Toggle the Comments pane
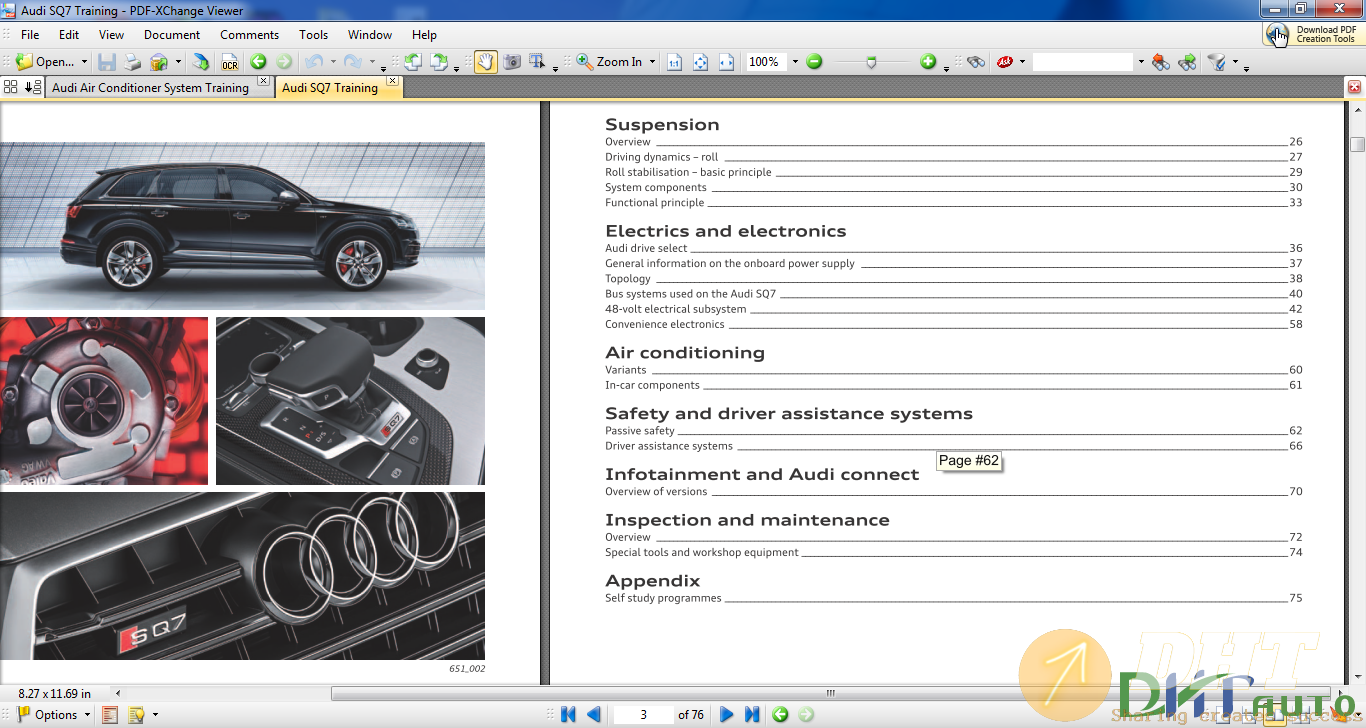Viewport: 1366px width, 728px height. click(x=136, y=714)
